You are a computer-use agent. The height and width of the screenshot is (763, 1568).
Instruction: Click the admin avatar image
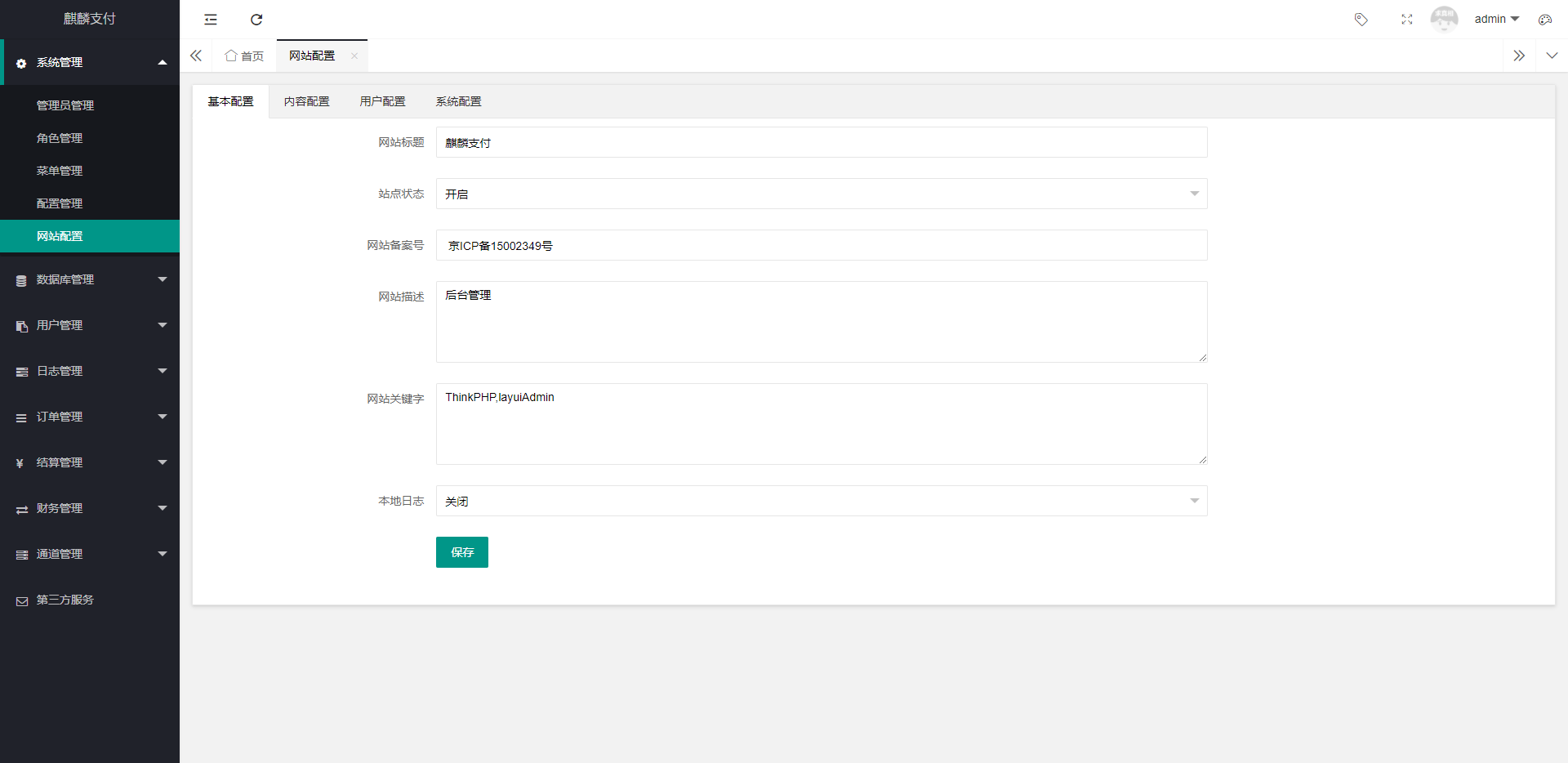pyautogui.click(x=1444, y=19)
